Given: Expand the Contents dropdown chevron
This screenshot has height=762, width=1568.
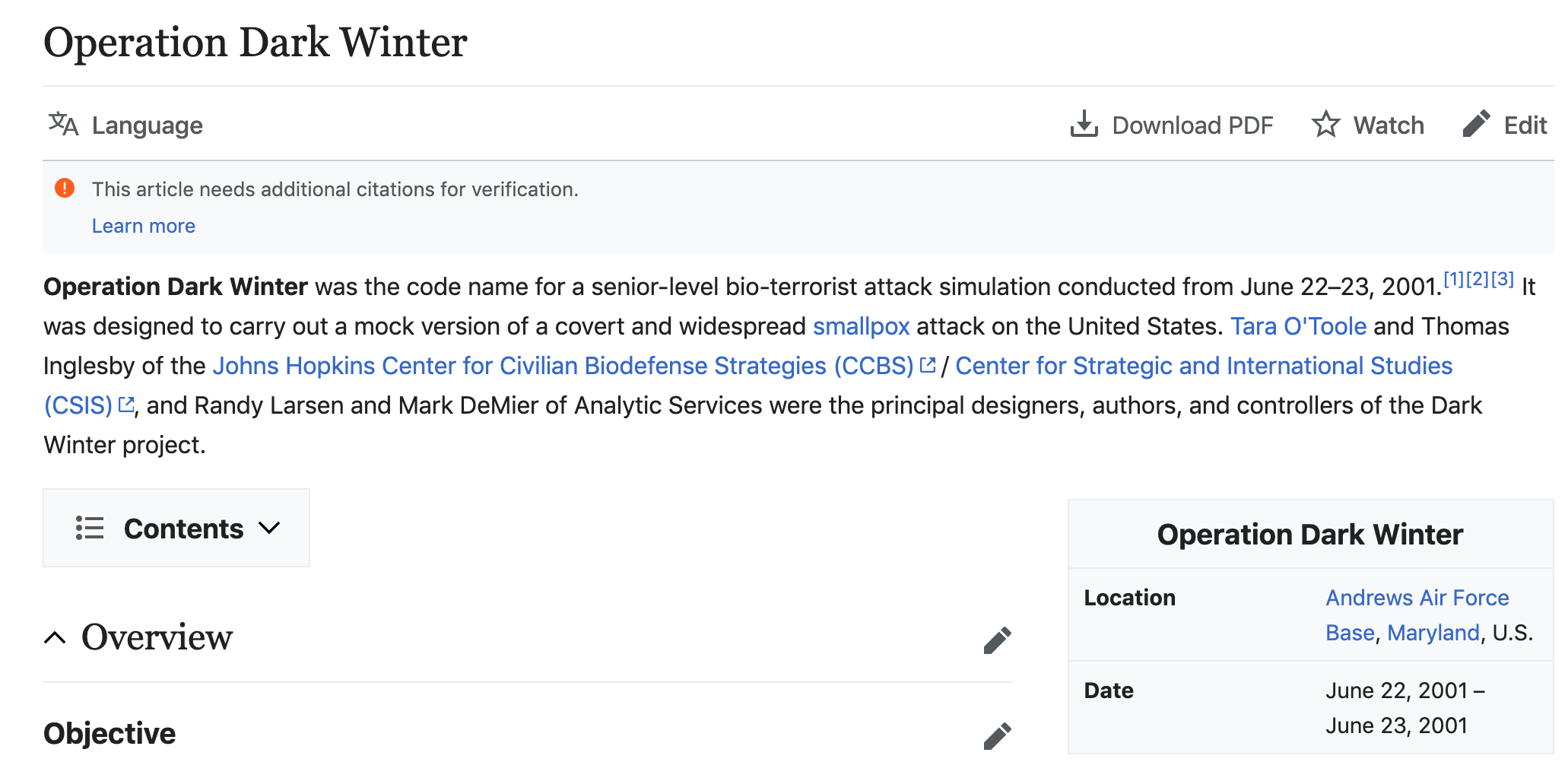Looking at the screenshot, I should 269,528.
